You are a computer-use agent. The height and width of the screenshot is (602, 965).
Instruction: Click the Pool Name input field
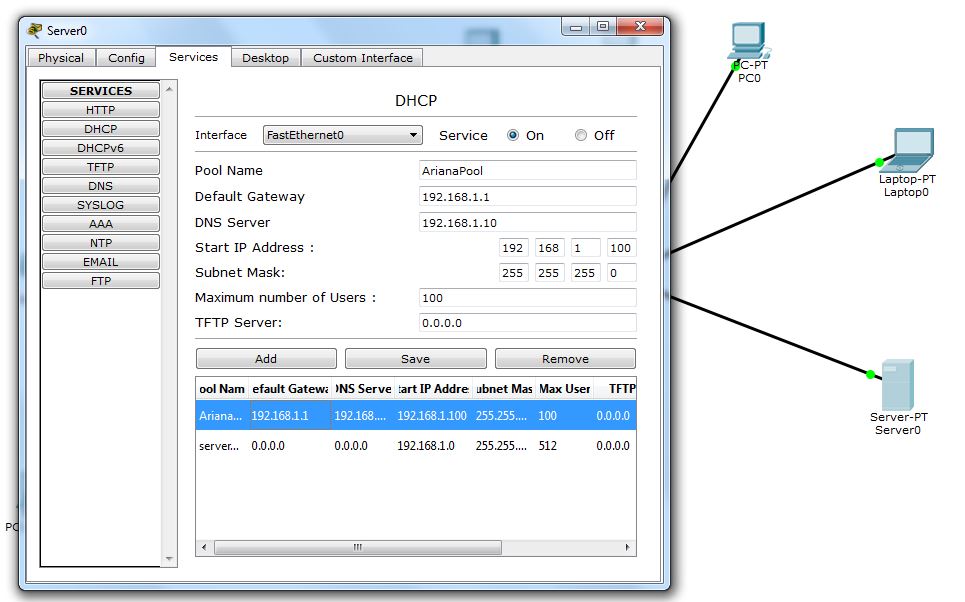(x=527, y=171)
